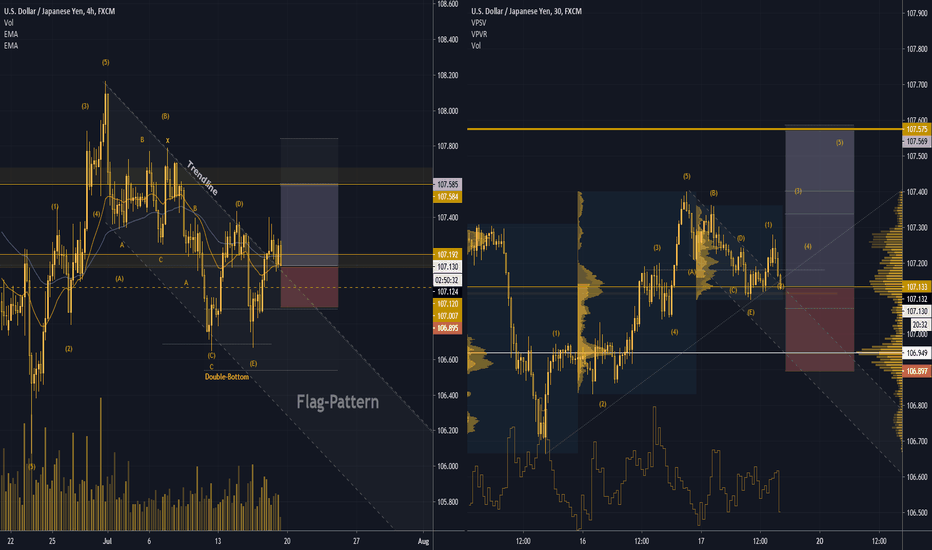Click the (D) wave label on the 4h chart
This screenshot has width=932, height=550.
pyautogui.click(x=239, y=204)
